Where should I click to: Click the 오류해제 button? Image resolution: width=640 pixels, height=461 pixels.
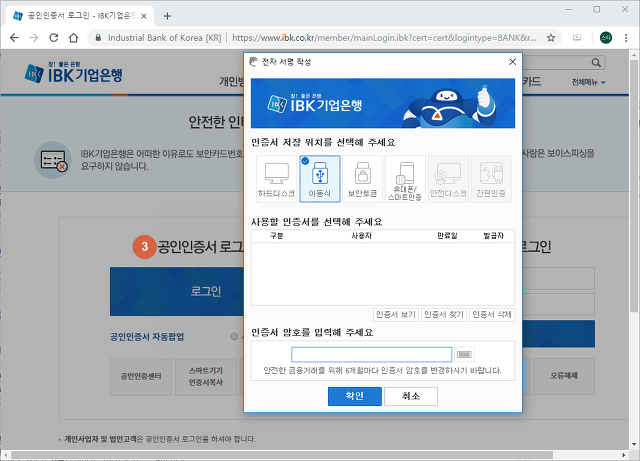click(564, 376)
